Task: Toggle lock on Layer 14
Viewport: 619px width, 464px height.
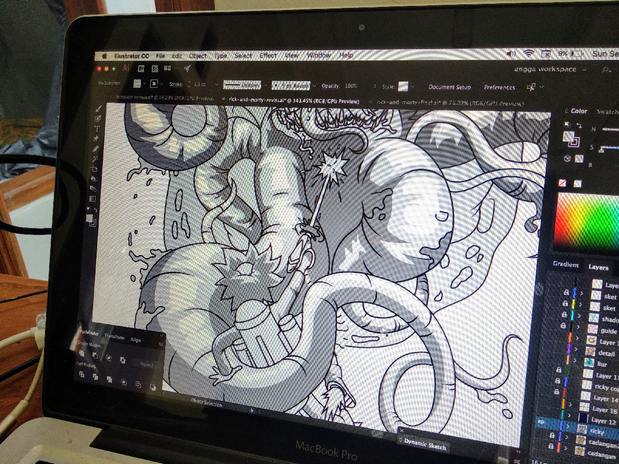Action: pos(556,392)
